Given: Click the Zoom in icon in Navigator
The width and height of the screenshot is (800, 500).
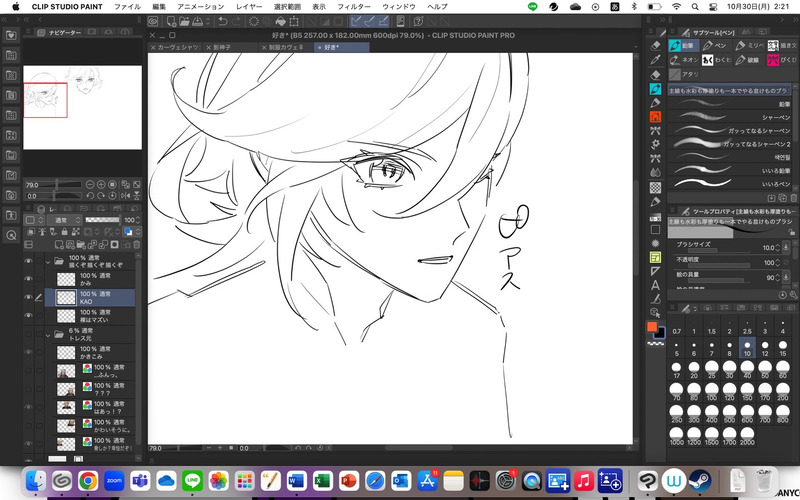Looking at the screenshot, I should (101, 184).
